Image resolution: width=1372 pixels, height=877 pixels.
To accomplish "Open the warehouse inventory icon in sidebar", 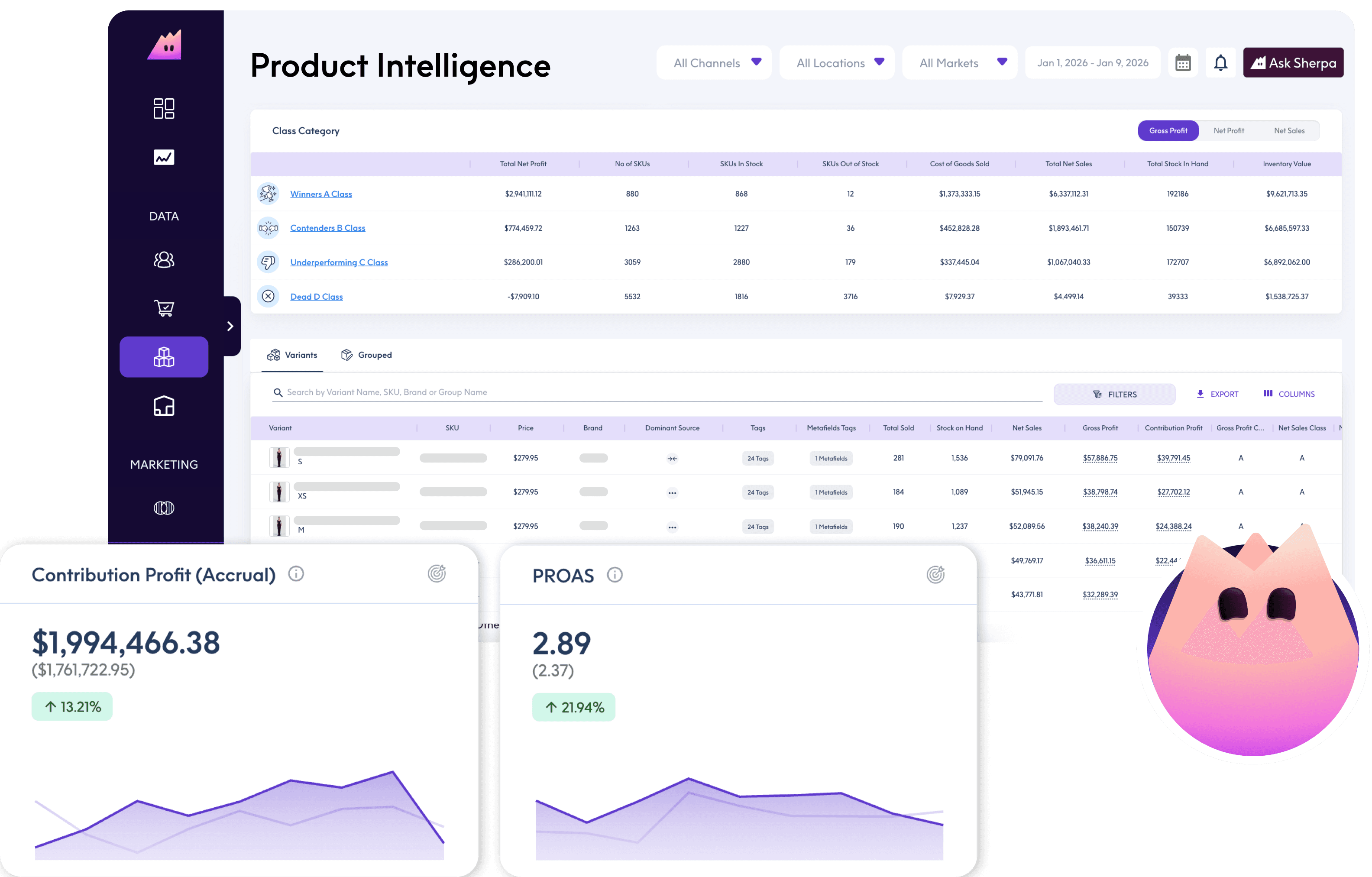I will pyautogui.click(x=164, y=406).
